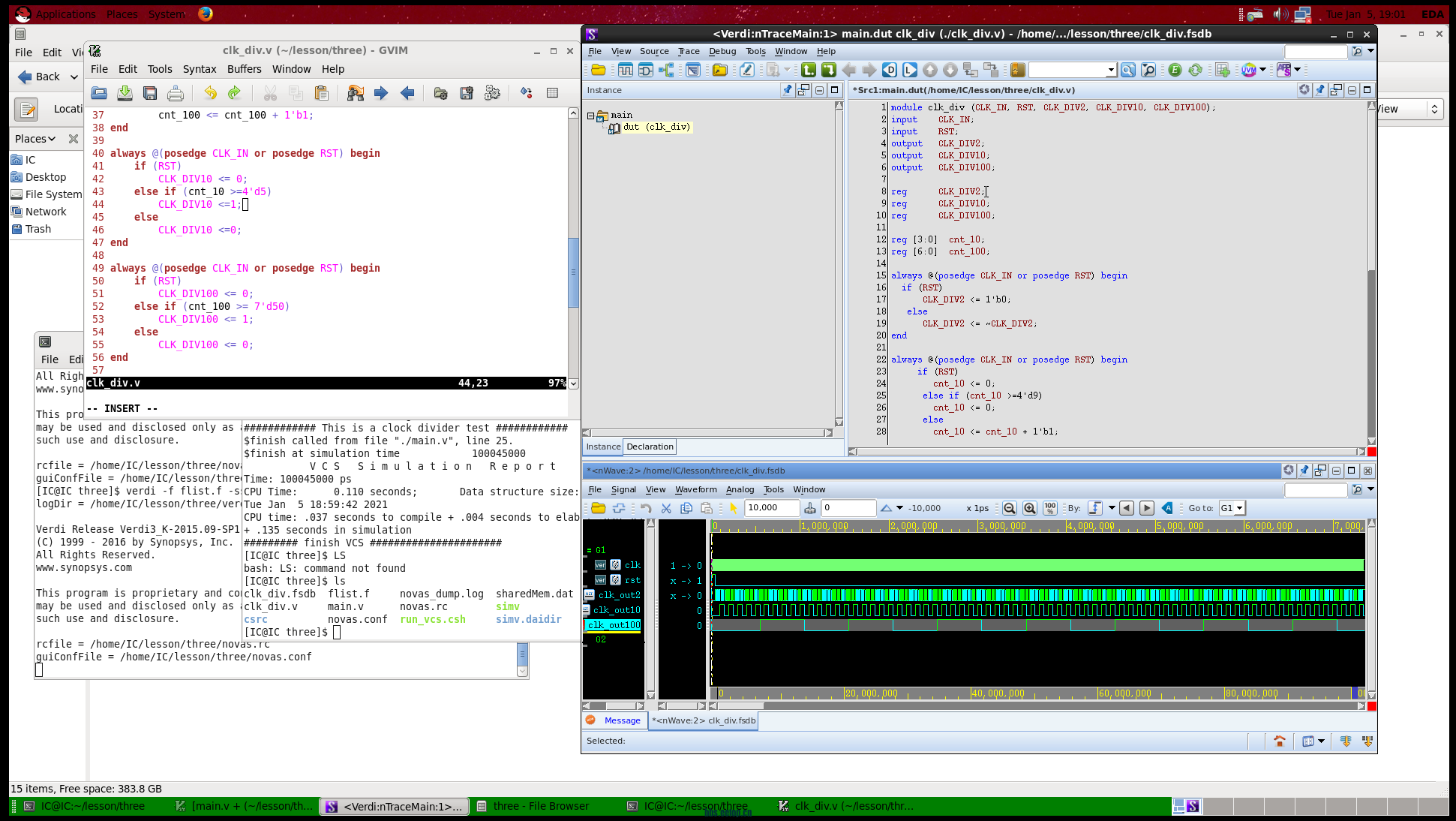This screenshot has width=1456, height=821.
Task: Click the Print icon in GVIM toolbar
Action: click(175, 93)
